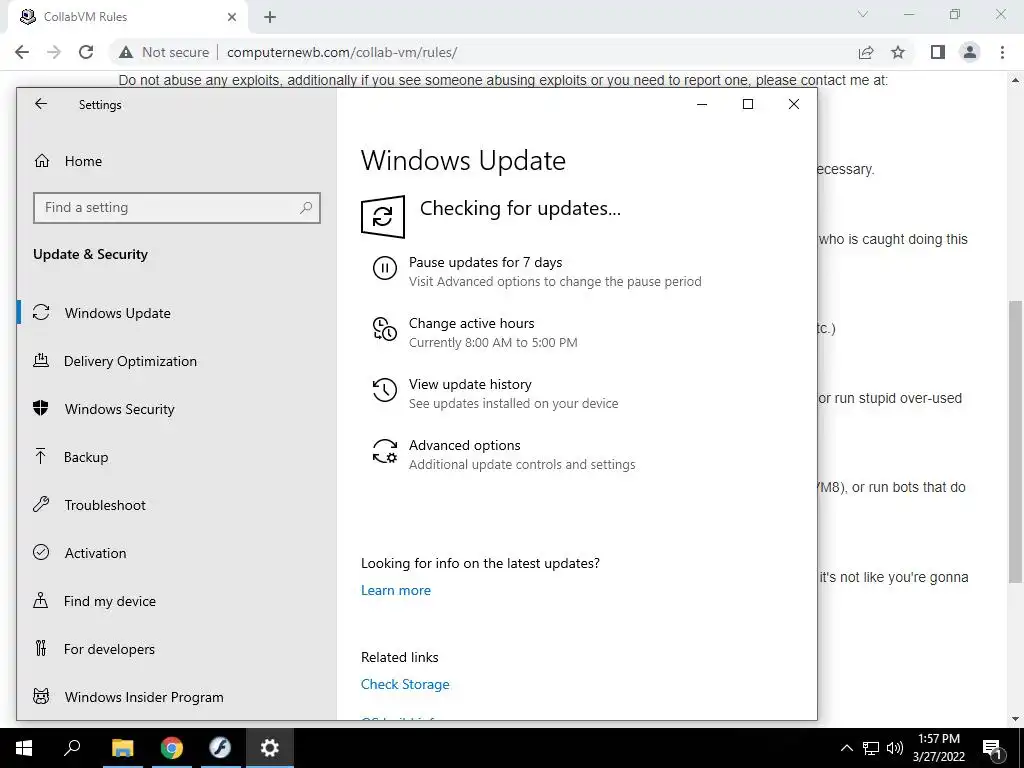Open a new Chrome tab
The height and width of the screenshot is (768, 1024).
coord(270,17)
